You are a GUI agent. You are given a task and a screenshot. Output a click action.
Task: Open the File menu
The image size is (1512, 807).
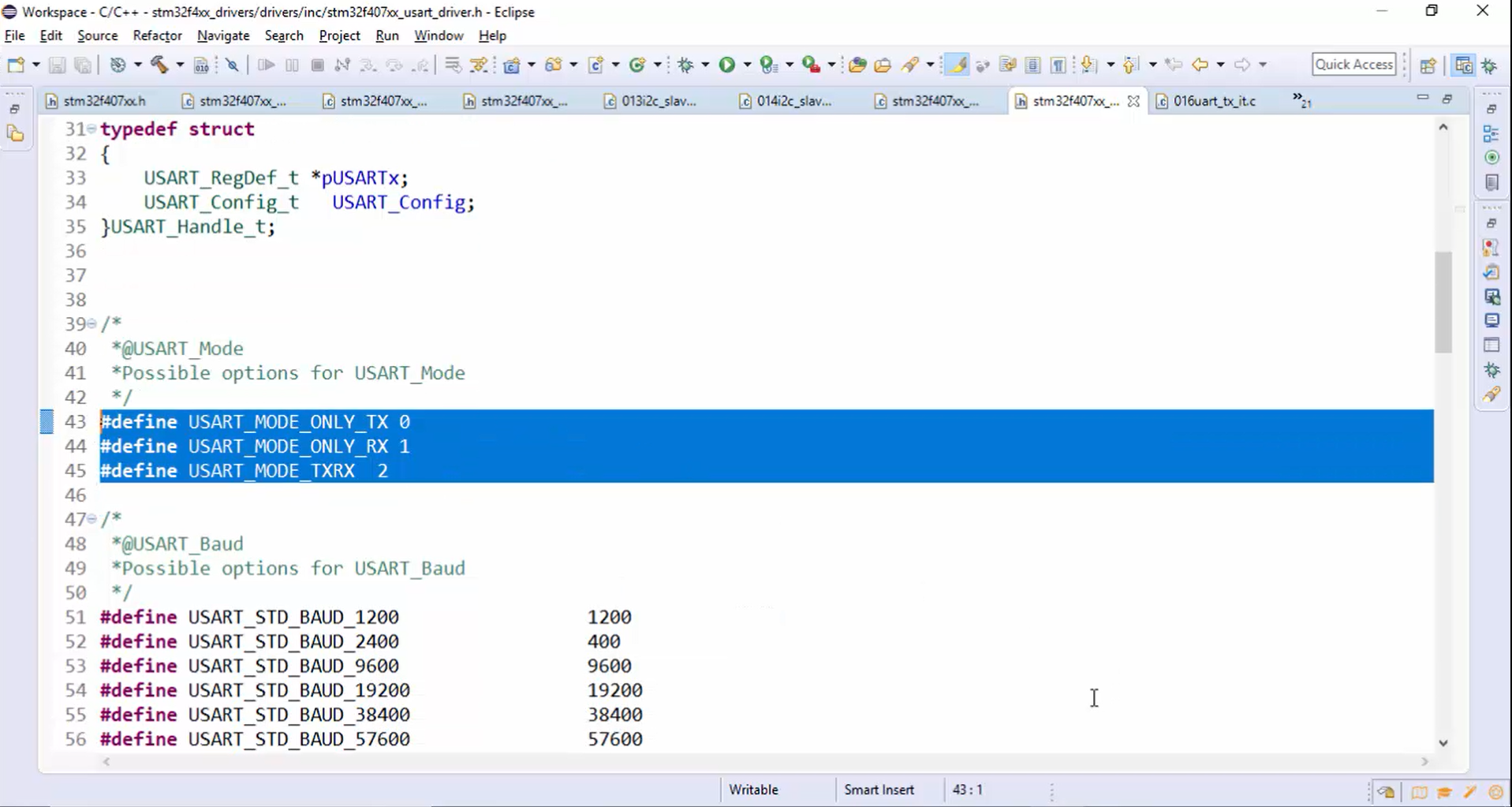pyautogui.click(x=14, y=35)
